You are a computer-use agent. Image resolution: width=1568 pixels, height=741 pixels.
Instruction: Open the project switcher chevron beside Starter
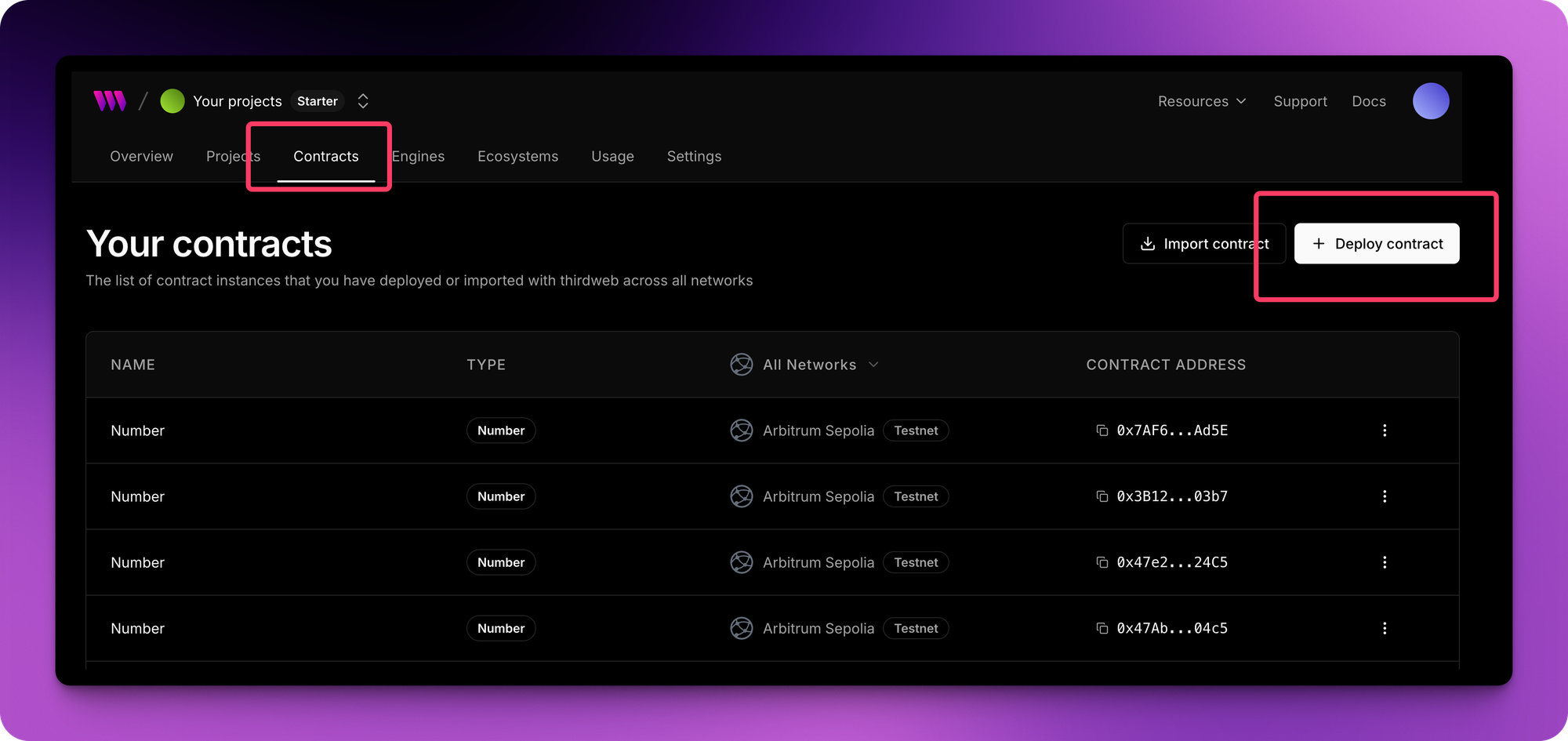(362, 100)
